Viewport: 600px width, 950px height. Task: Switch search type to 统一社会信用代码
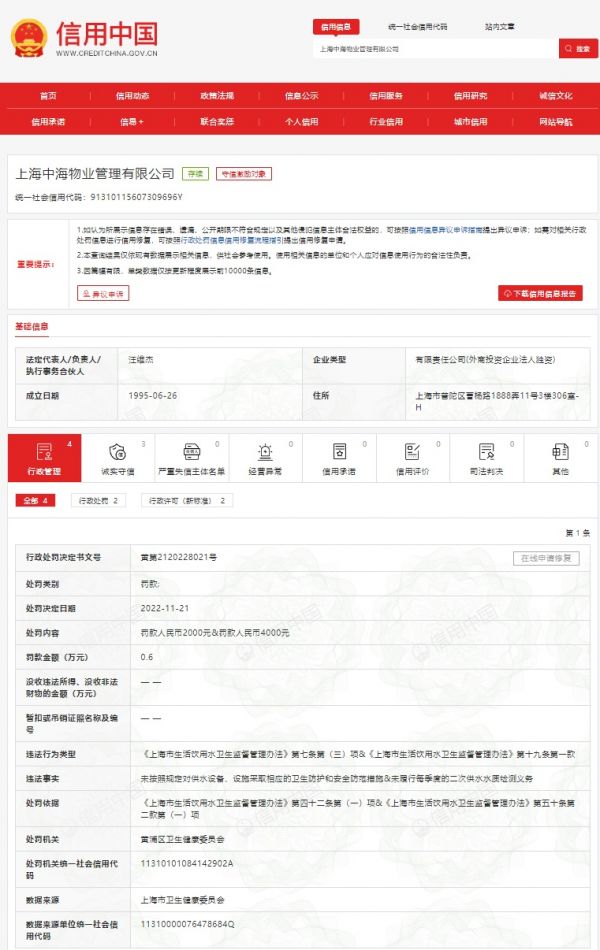417,27
